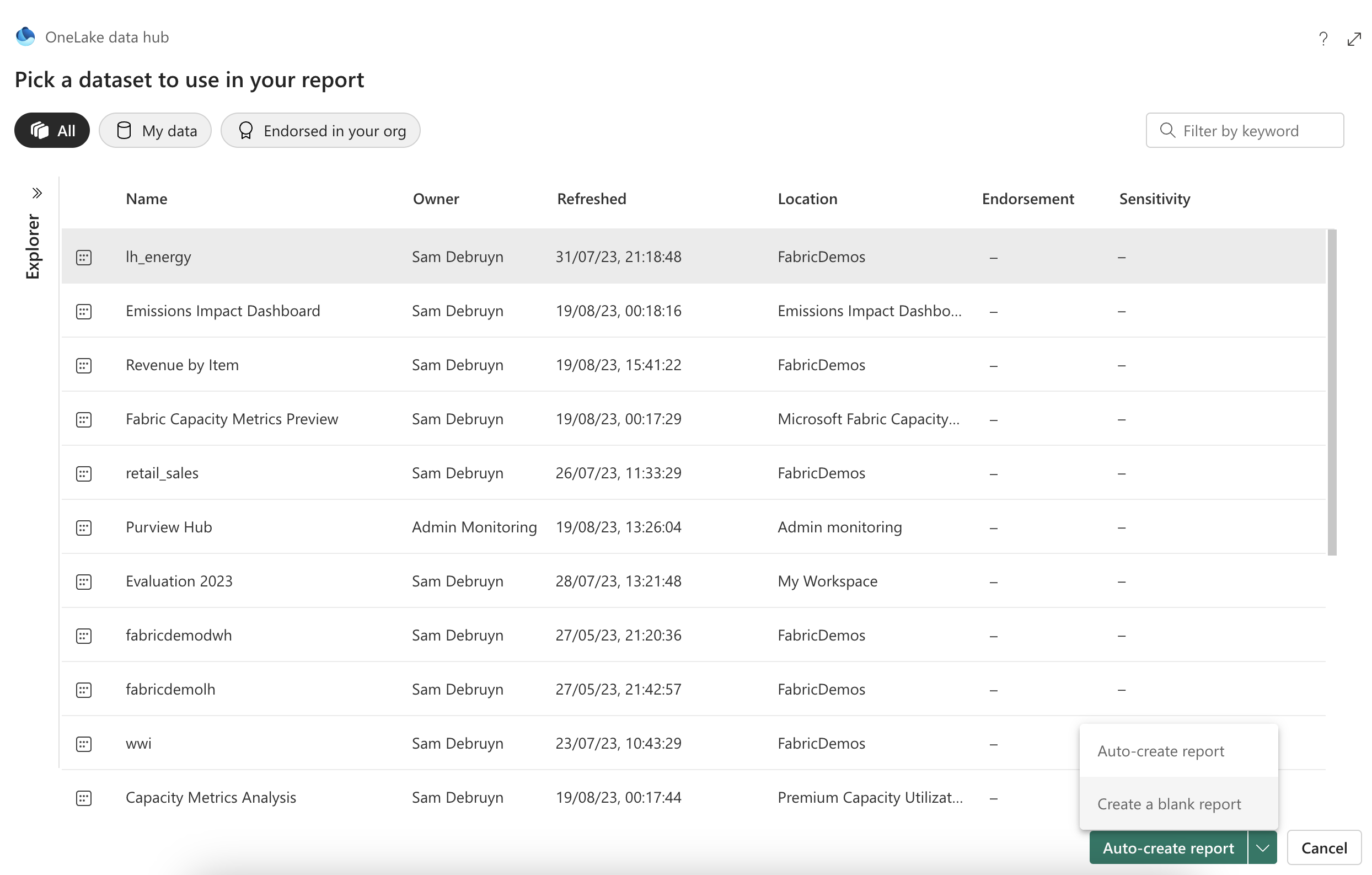
Task: Collapse the Explorer side panel
Action: tap(36, 193)
